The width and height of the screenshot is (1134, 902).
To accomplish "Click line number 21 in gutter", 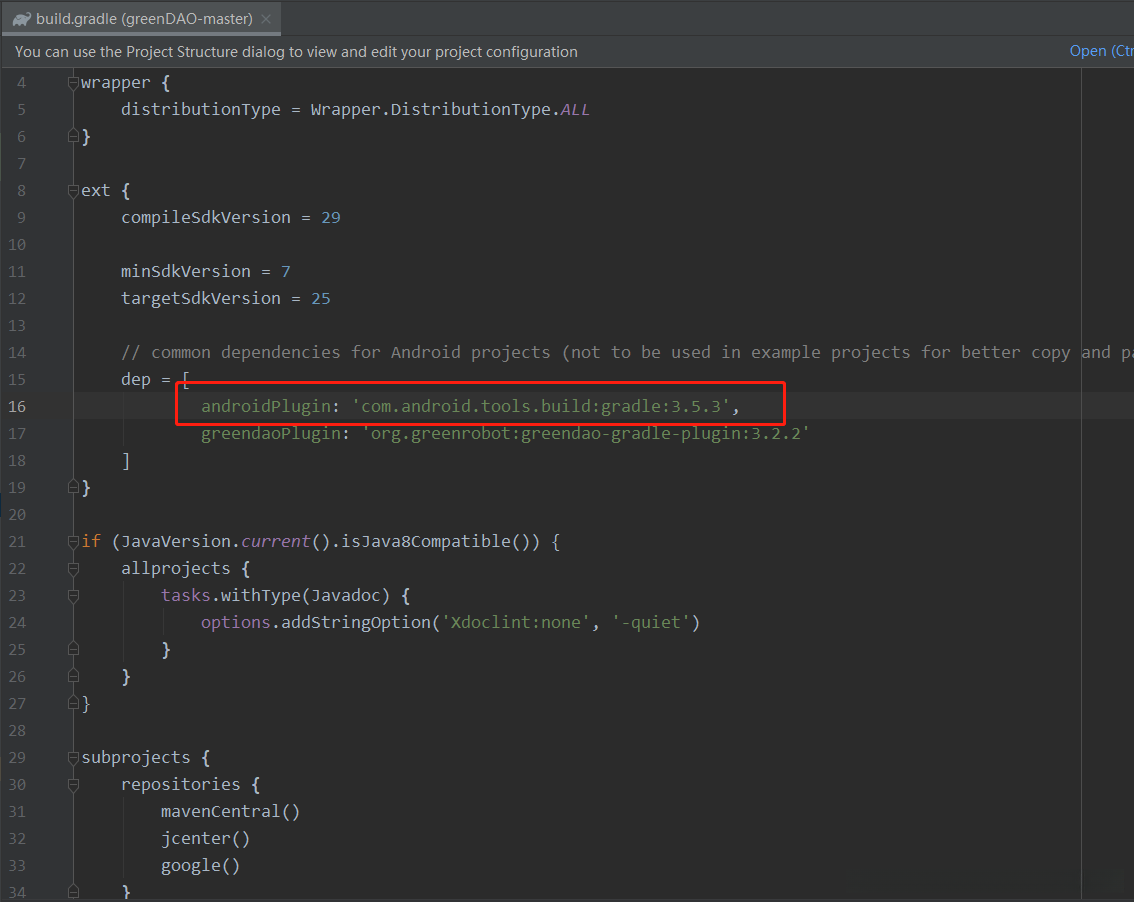I will click(x=17, y=542).
